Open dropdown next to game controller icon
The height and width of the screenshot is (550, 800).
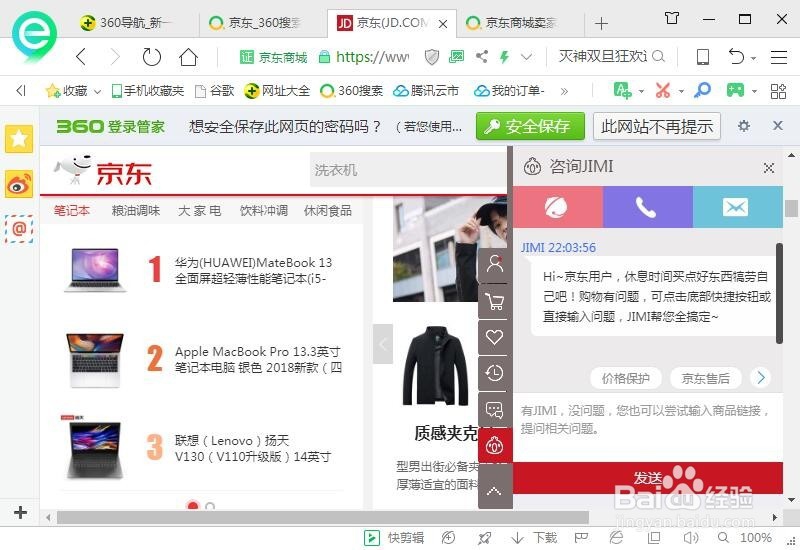754,91
